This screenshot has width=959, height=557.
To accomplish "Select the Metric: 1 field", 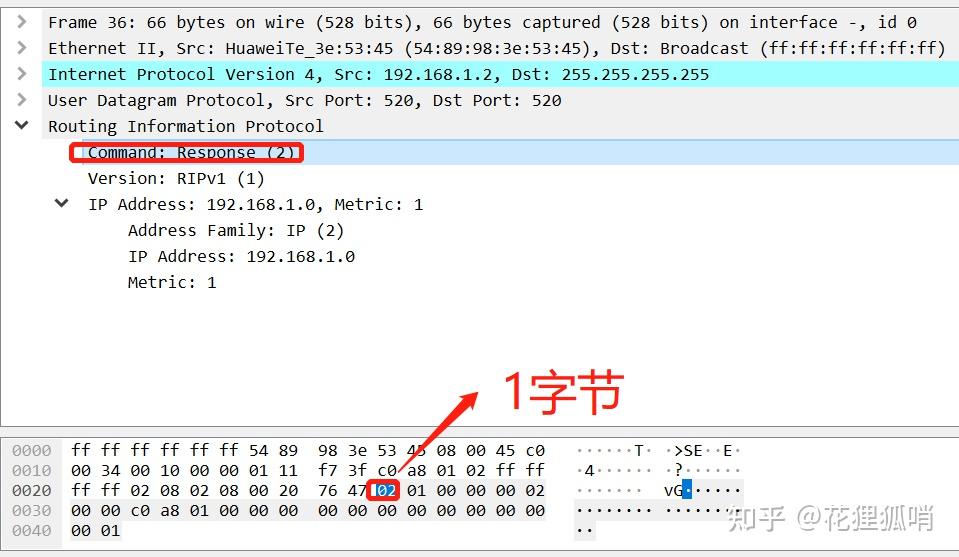I will [x=172, y=282].
